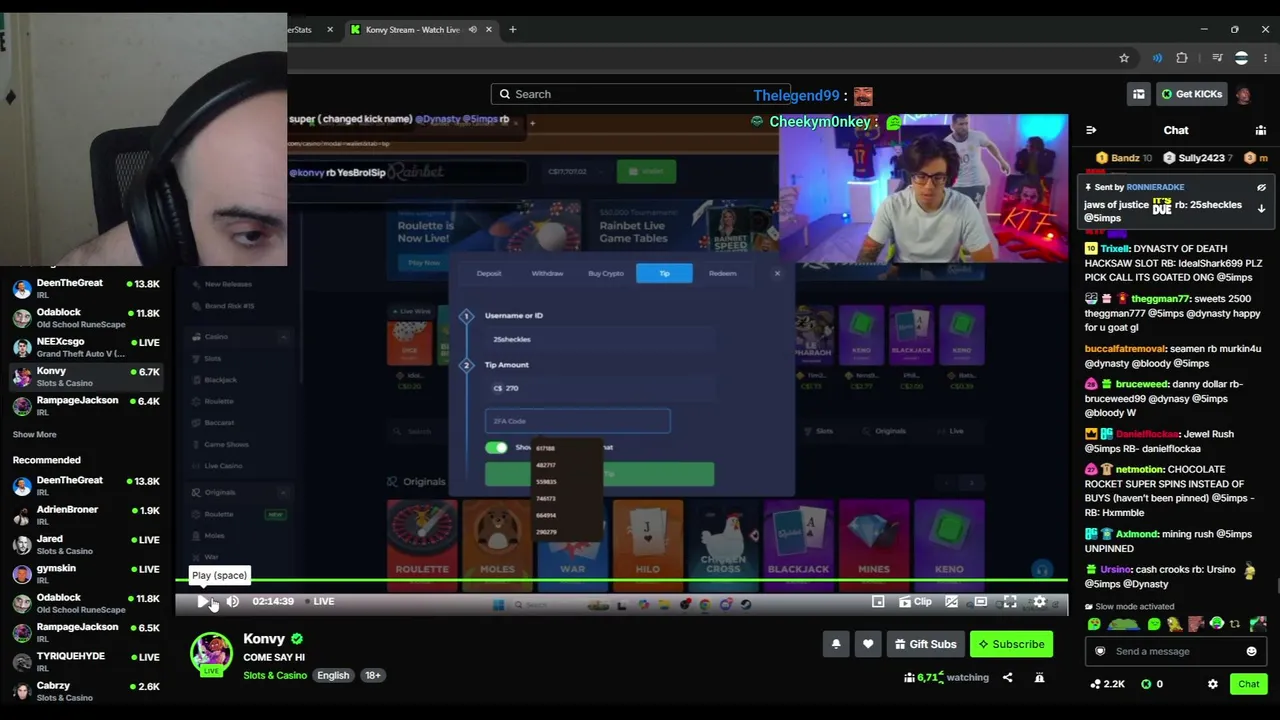
Task: Enter fullscreen mode in the player
Action: [1010, 601]
